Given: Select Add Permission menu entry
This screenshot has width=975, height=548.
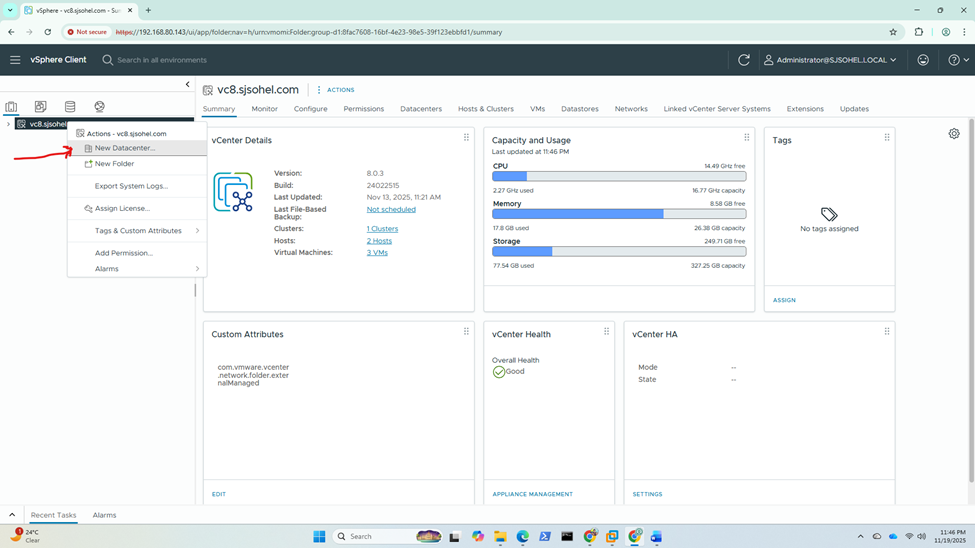Looking at the screenshot, I should 137,253.
